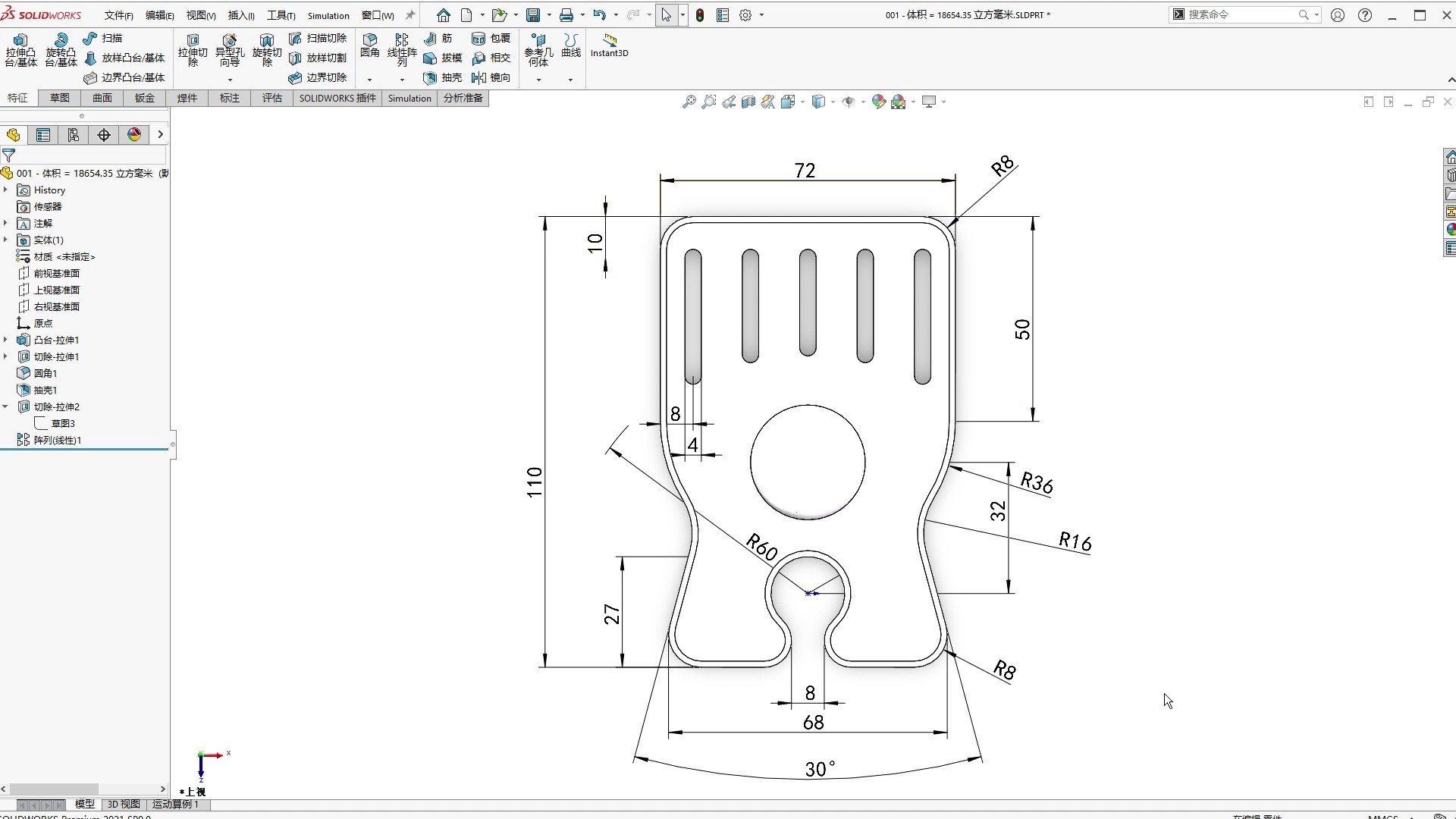Open the 文件(F) menu

118,15
